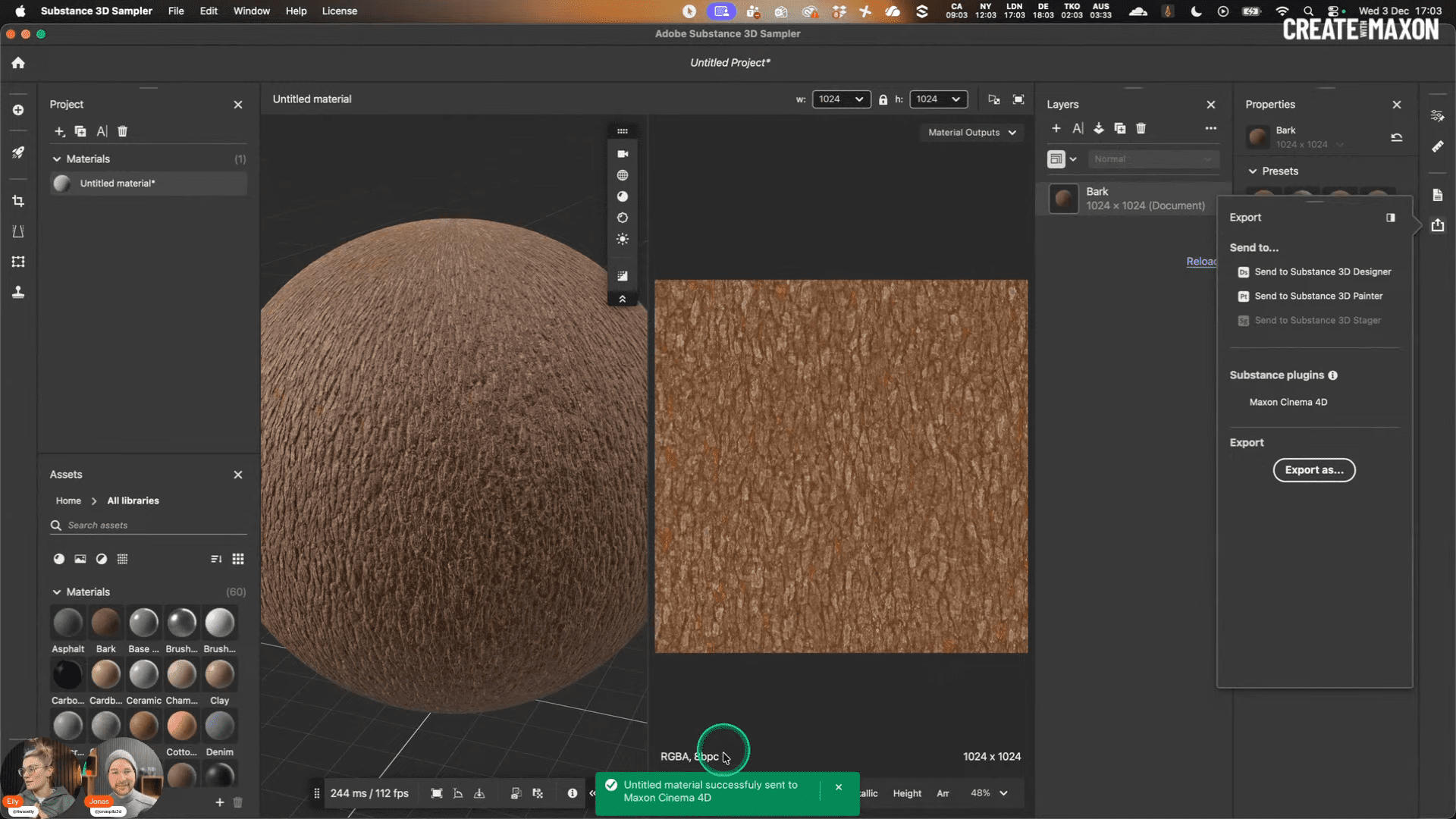The width and height of the screenshot is (1456, 819).
Task: Open the AI rocket tool in left sidebar
Action: 18,152
